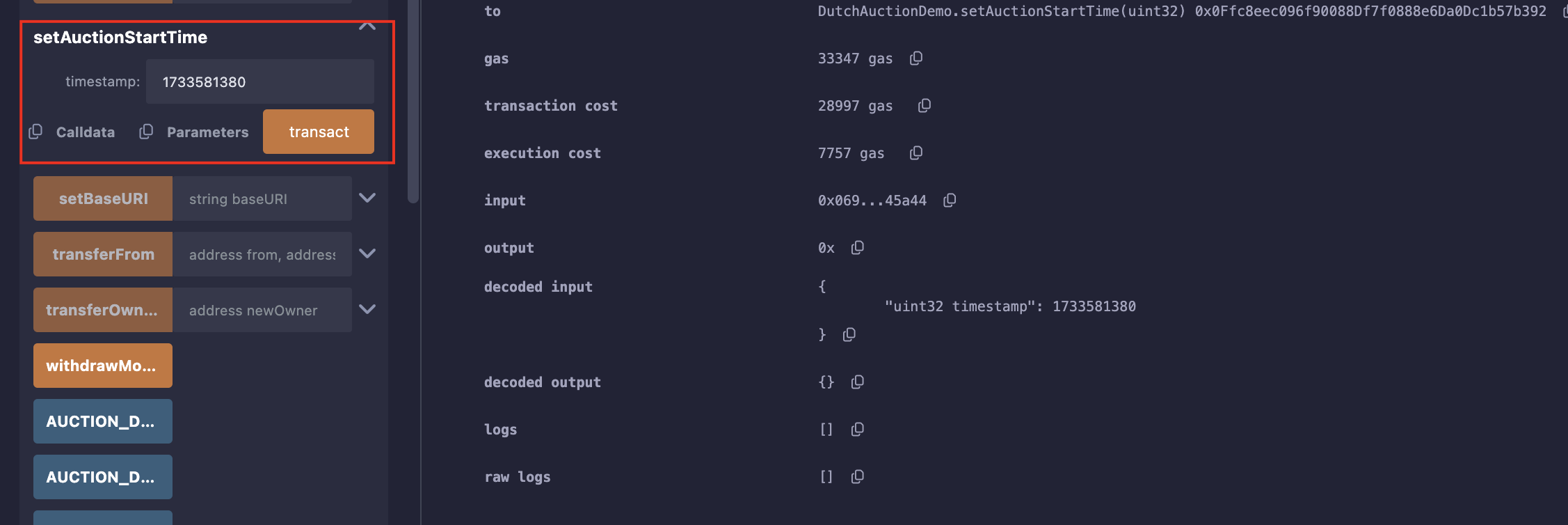This screenshot has height=525, width=1568.
Task: Copy the execution cost value
Action: (916, 153)
